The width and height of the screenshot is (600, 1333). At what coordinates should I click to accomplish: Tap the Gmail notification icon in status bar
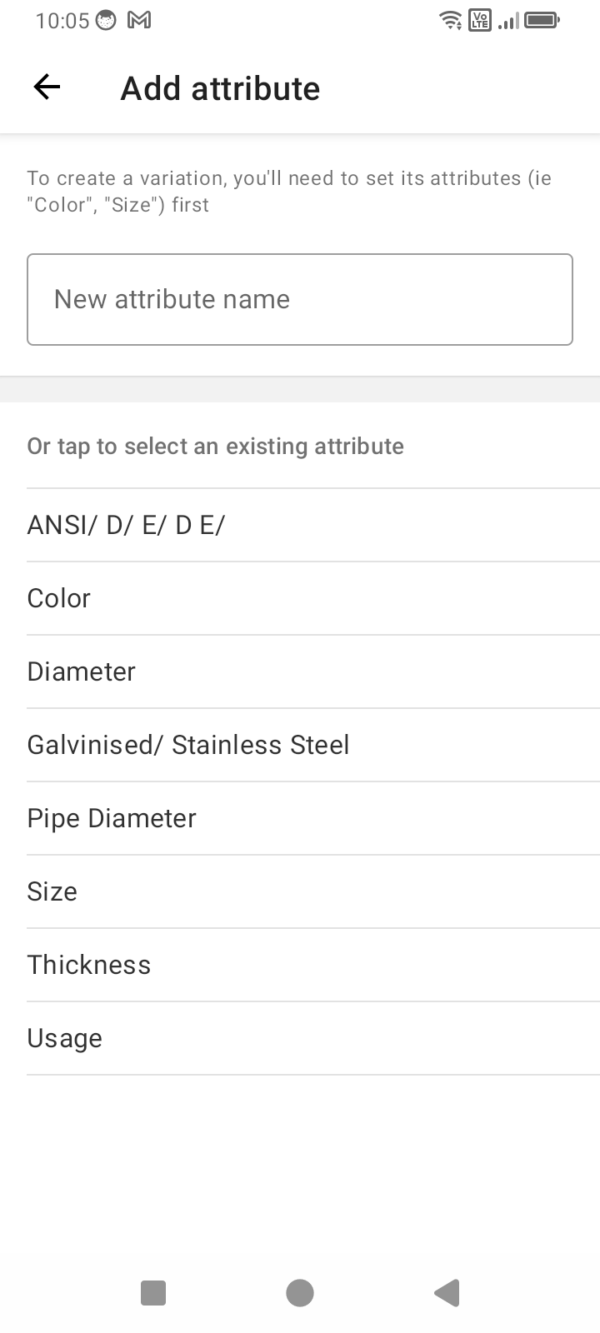pyautogui.click(x=139, y=20)
